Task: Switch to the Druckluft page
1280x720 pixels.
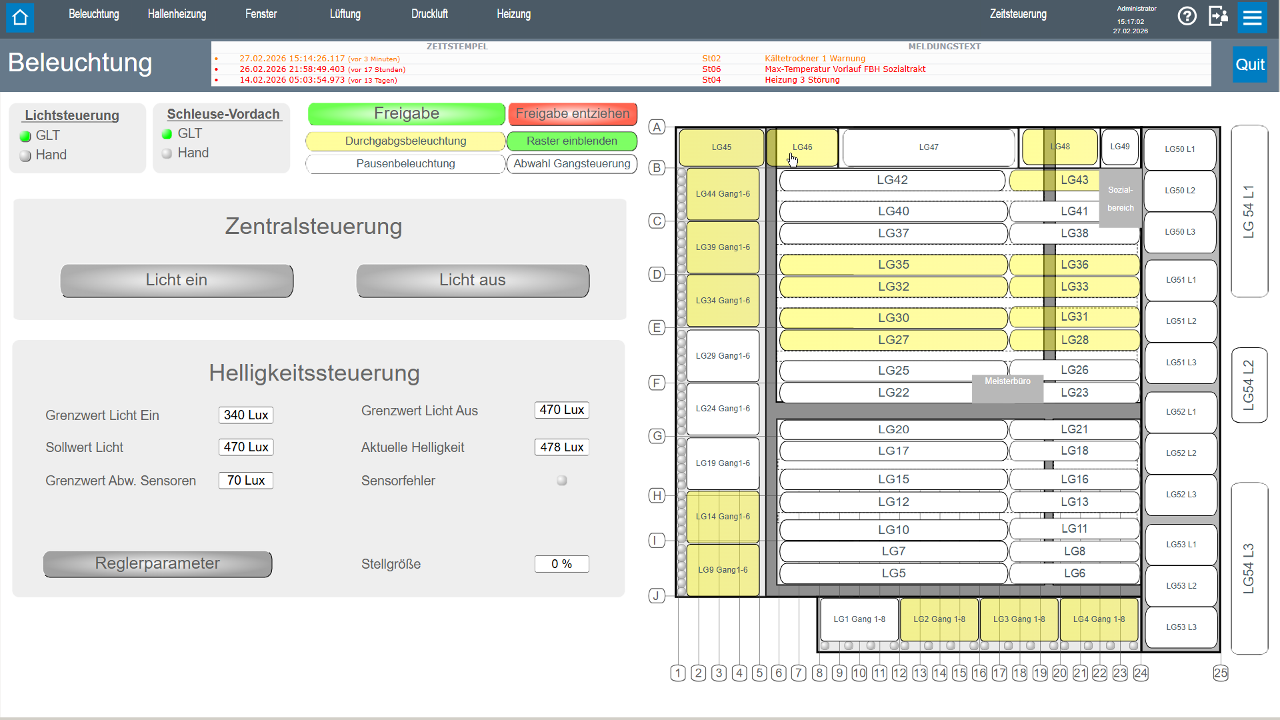Action: (429, 14)
